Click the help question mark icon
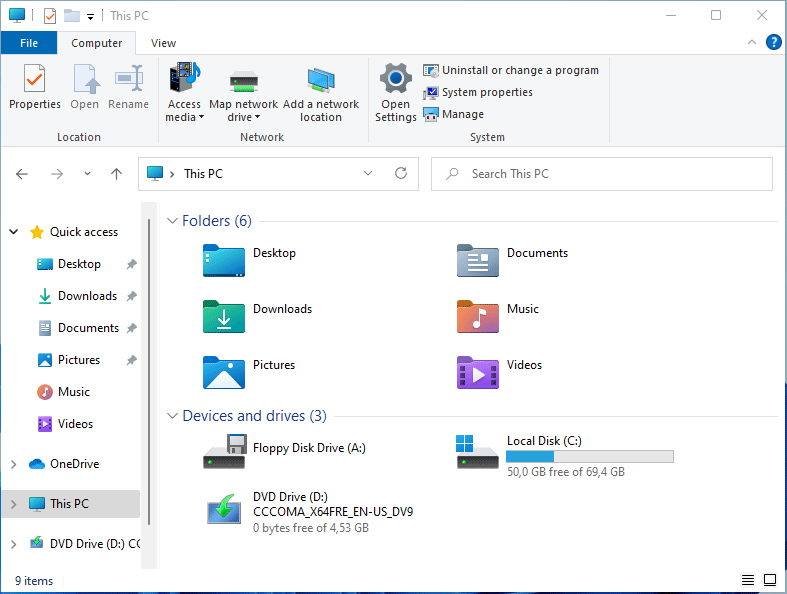787x594 pixels. (x=773, y=42)
